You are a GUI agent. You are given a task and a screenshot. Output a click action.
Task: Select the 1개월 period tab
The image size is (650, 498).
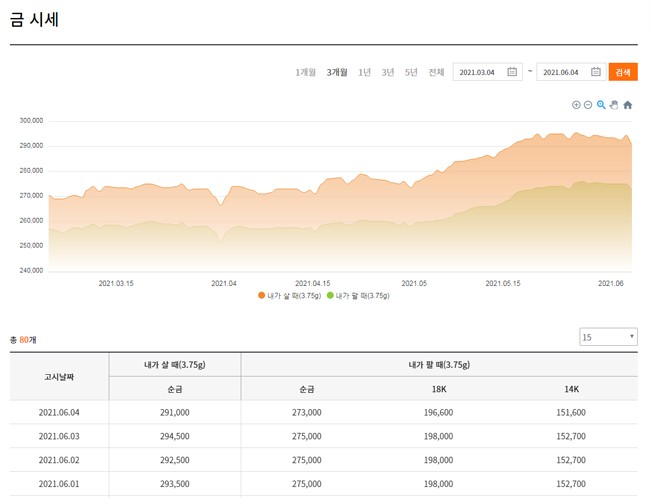(306, 72)
